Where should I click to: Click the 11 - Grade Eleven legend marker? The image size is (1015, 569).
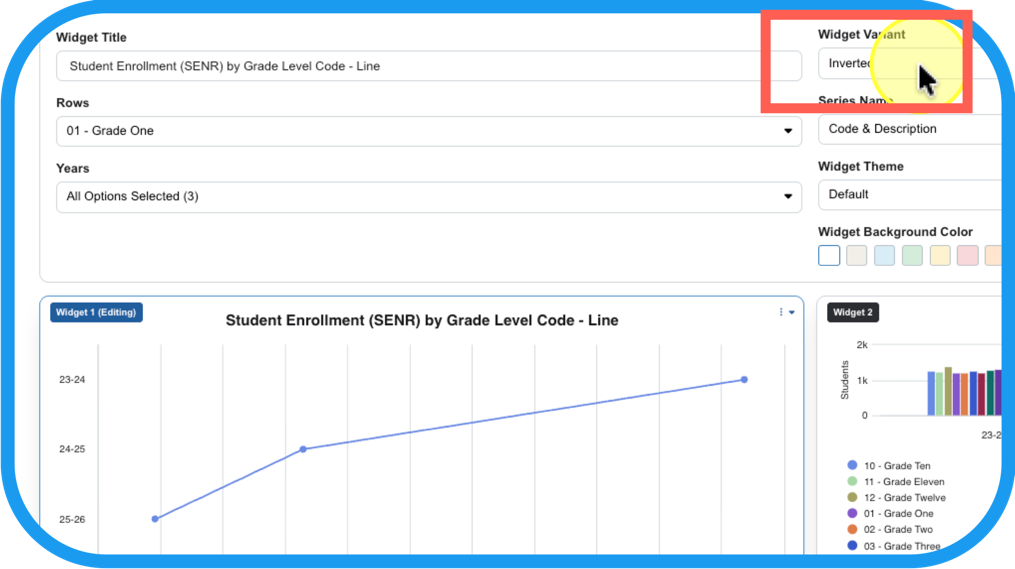(x=852, y=482)
